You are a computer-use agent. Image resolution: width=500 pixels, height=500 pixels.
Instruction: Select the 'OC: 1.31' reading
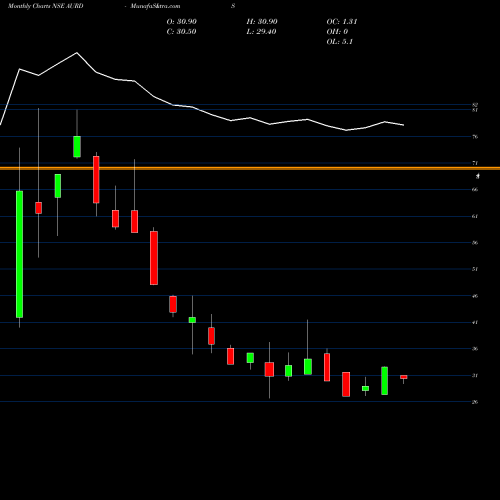(342, 21)
